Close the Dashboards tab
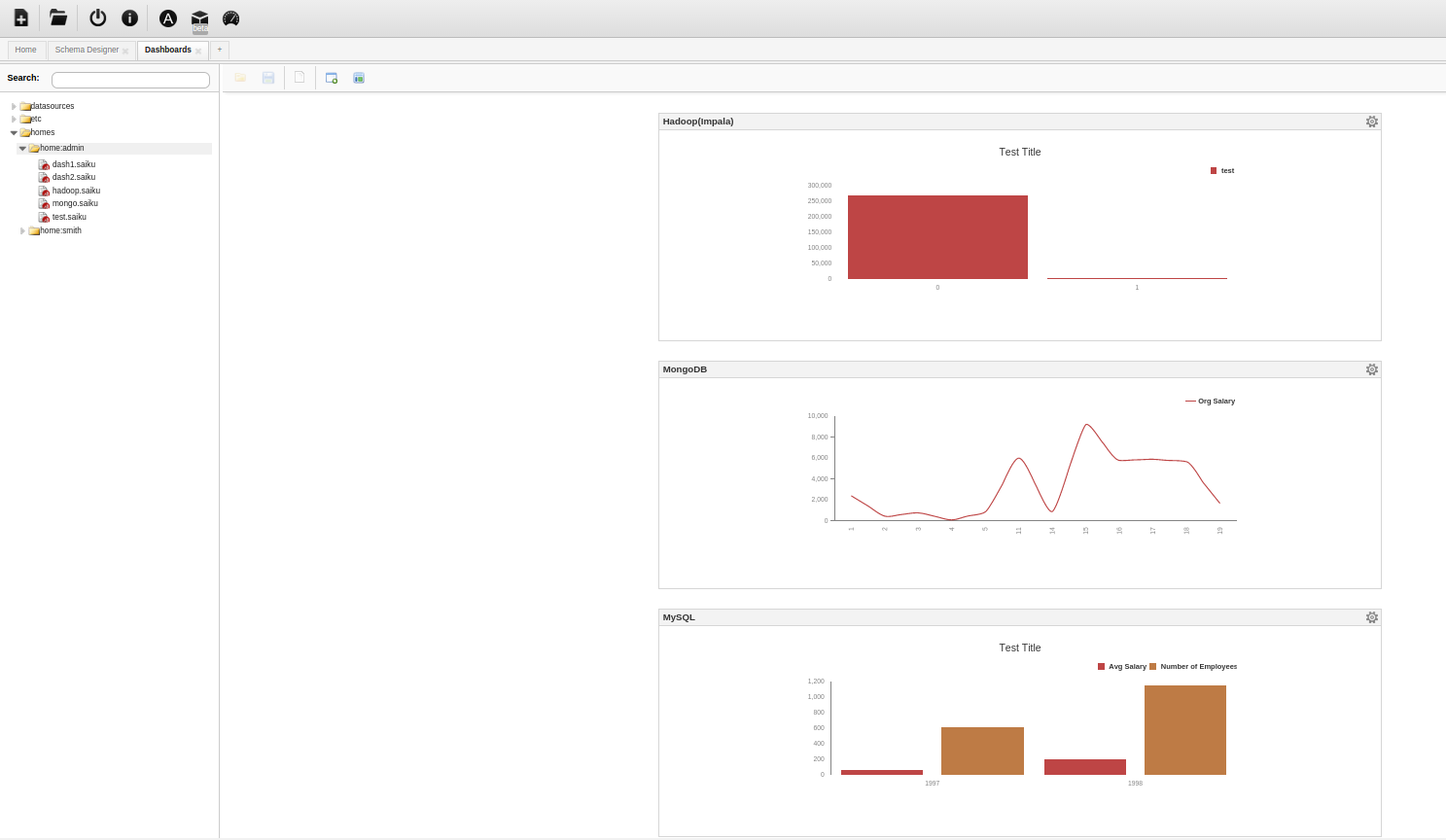The height and width of the screenshot is (840, 1446). click(x=198, y=51)
